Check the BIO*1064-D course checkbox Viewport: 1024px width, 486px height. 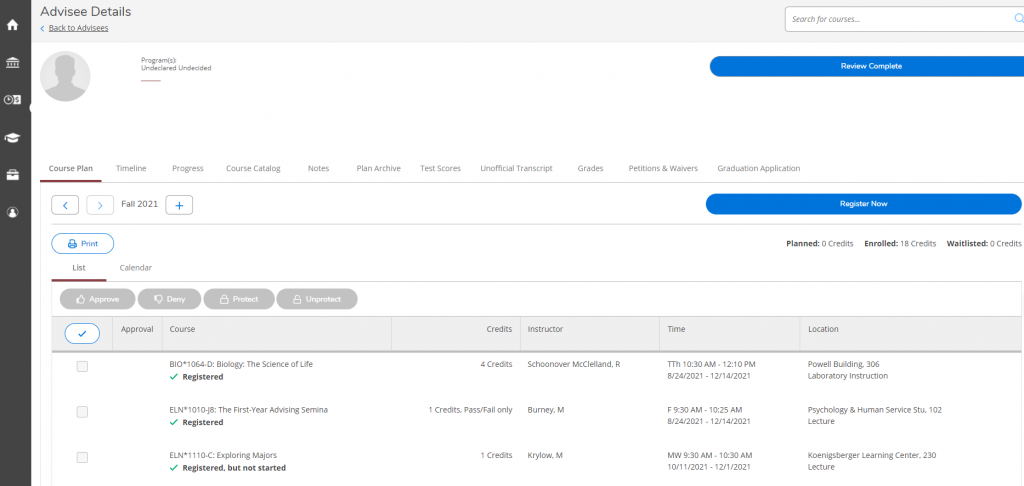(82, 367)
